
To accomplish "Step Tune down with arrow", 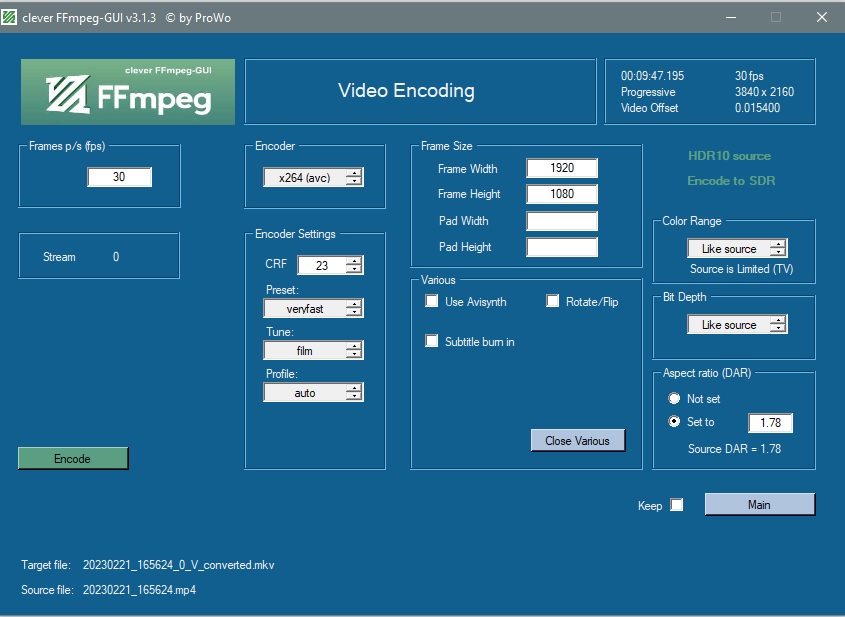I will click(x=354, y=355).
